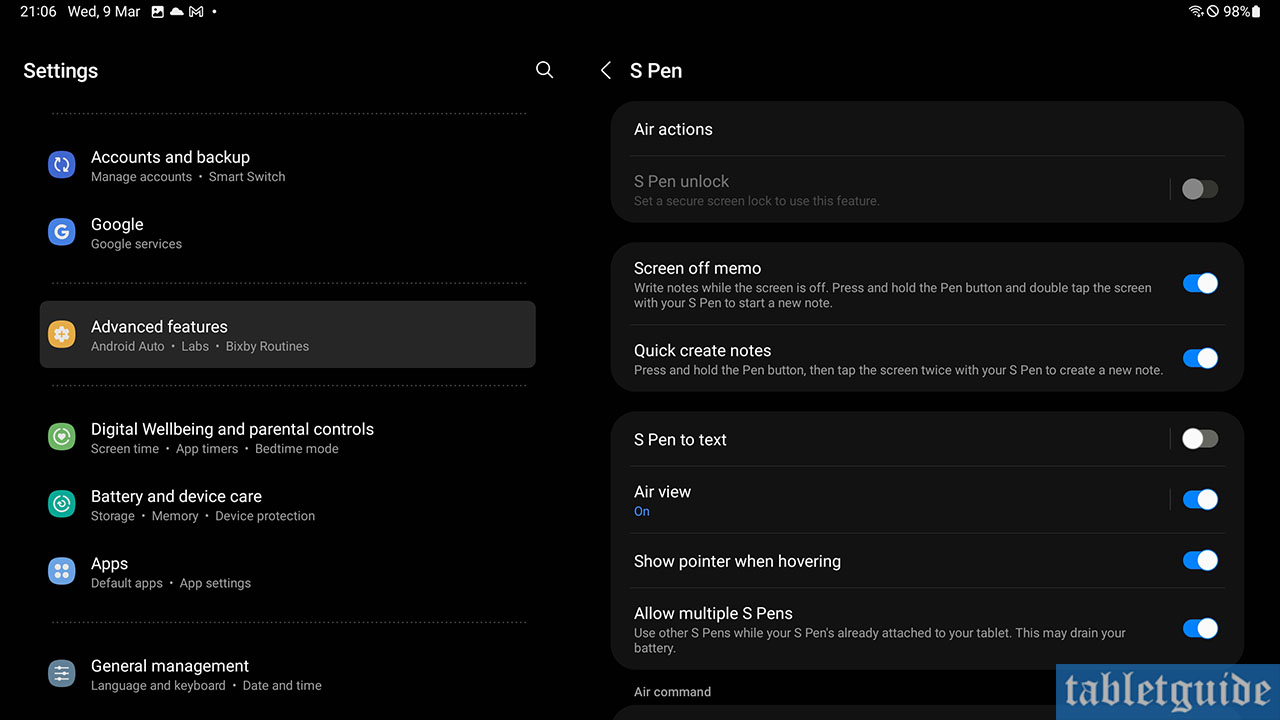Screen dimensions: 1280x720
Task: Tap the Digital Wellbeing green icon
Action: pos(62,437)
